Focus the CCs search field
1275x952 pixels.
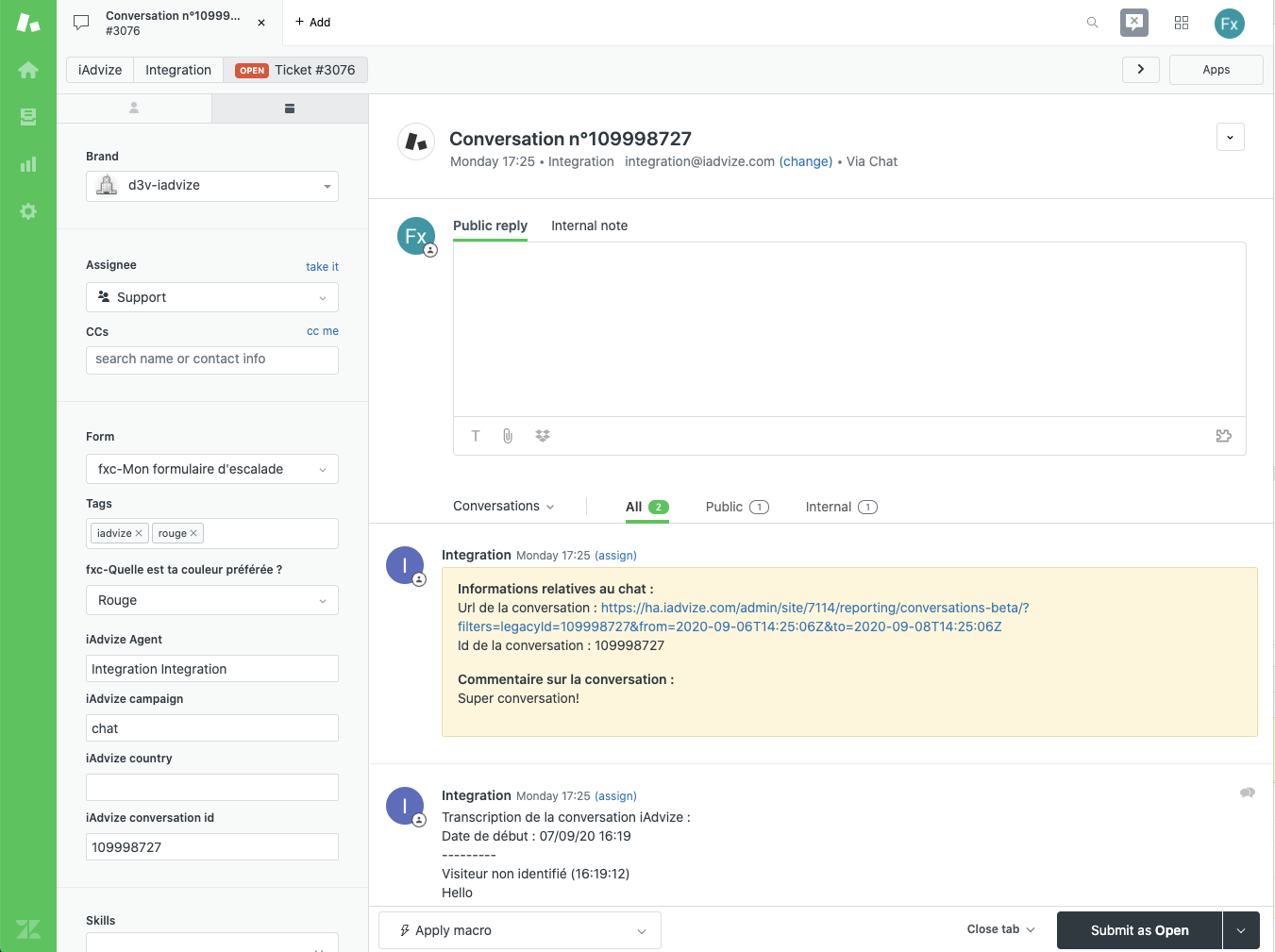pos(212,359)
